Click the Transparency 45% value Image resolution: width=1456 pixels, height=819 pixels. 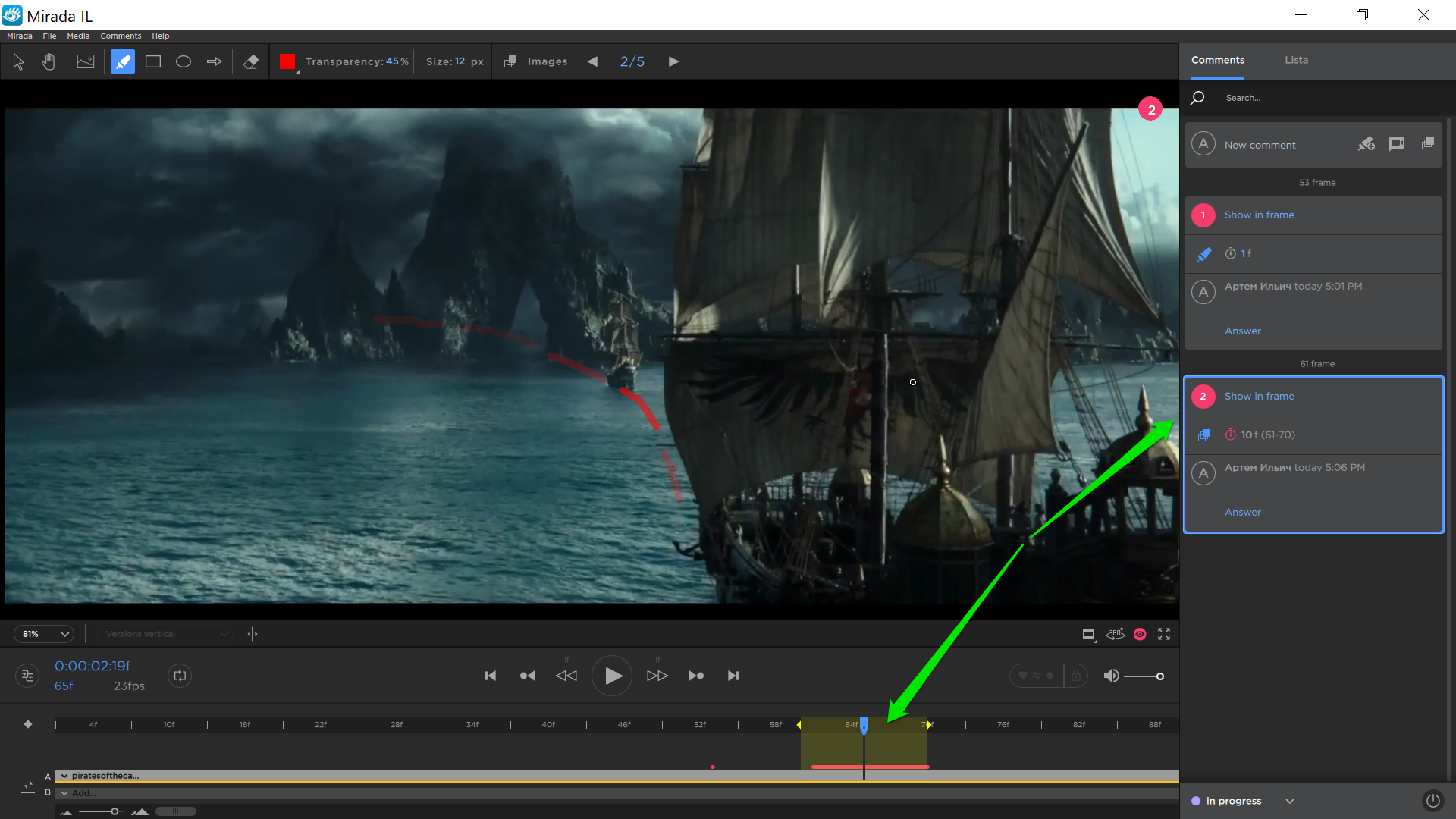coord(397,61)
